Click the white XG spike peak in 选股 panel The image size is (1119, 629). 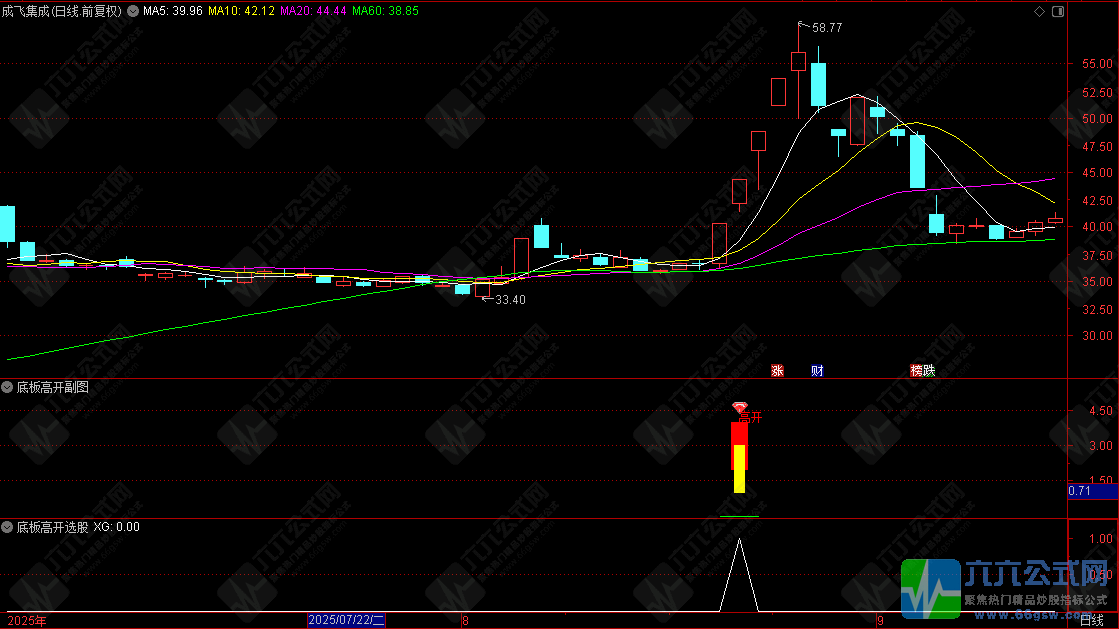pos(739,540)
